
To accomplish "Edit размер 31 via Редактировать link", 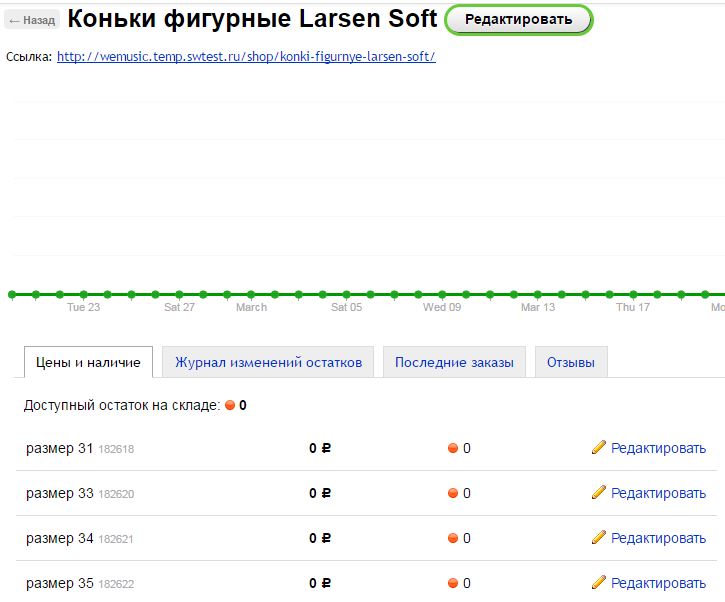I will coord(658,448).
